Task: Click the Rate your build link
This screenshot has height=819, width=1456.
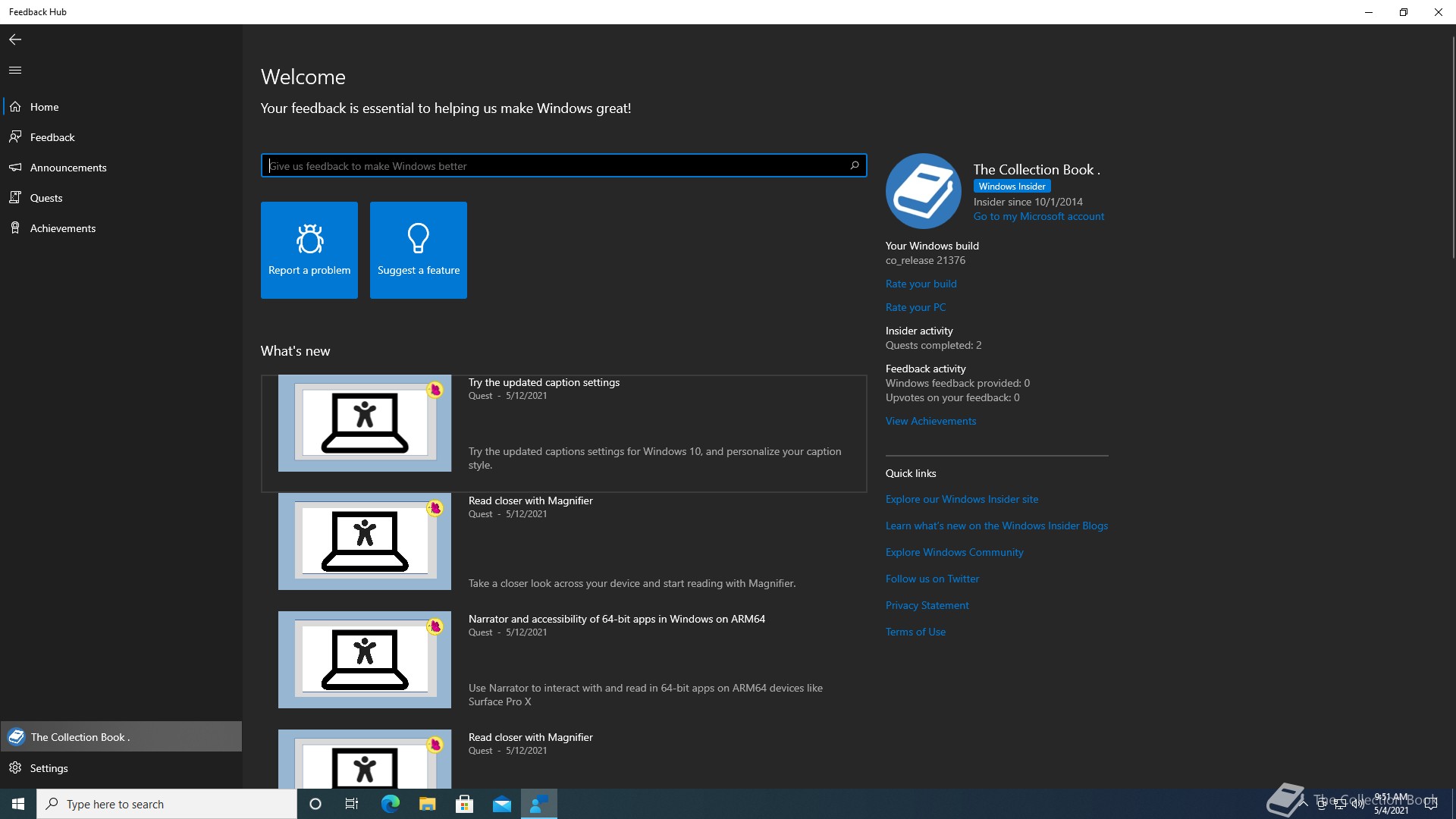Action: [x=921, y=284]
